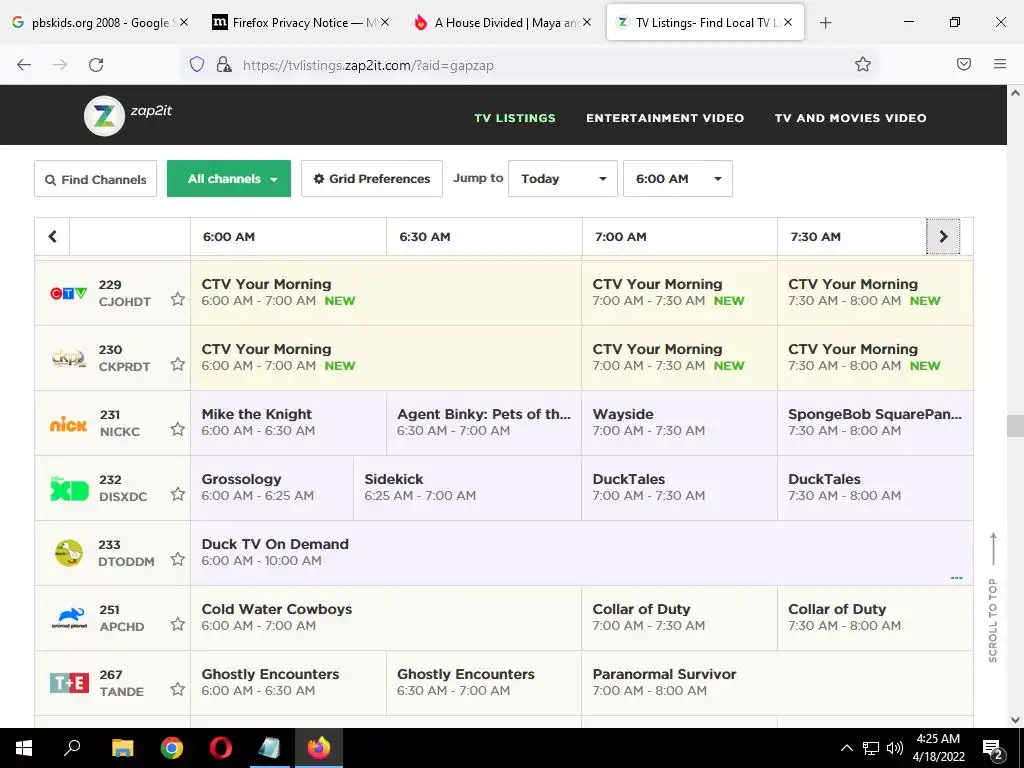Open Grossology 6:00 AM listing
This screenshot has width=1024, height=768.
click(x=272, y=487)
